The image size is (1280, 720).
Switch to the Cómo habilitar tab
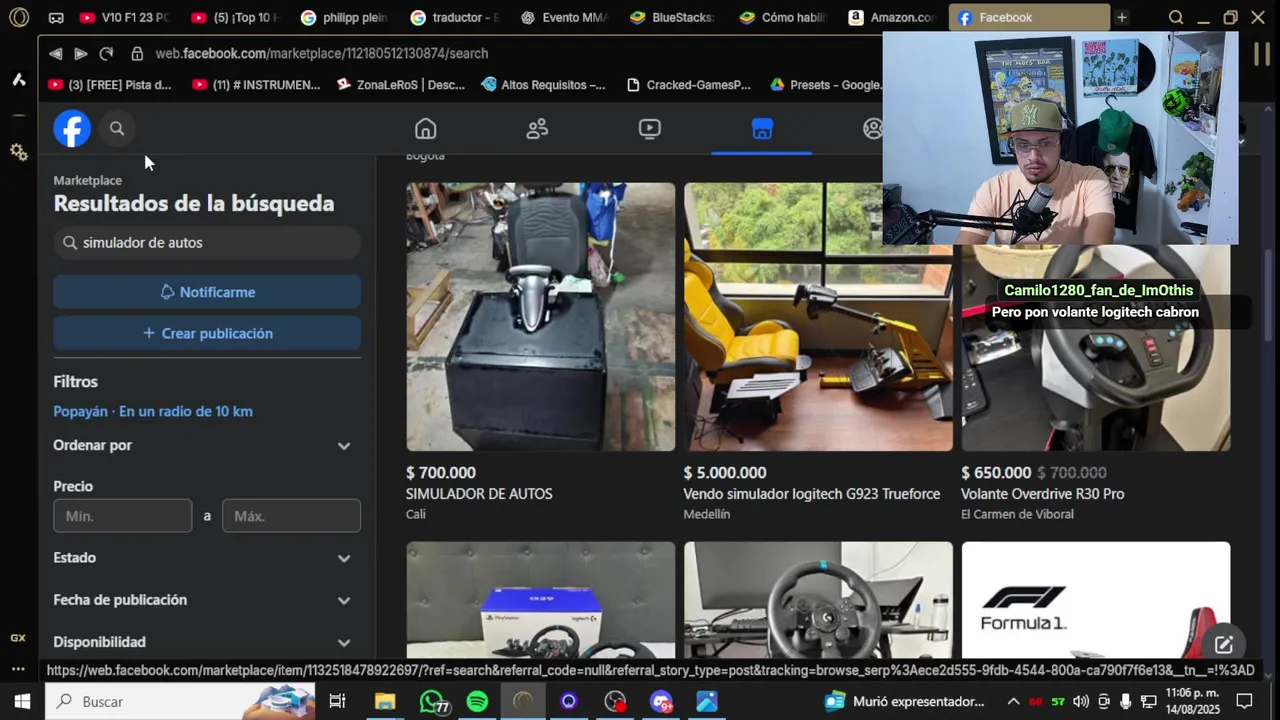[x=784, y=17]
